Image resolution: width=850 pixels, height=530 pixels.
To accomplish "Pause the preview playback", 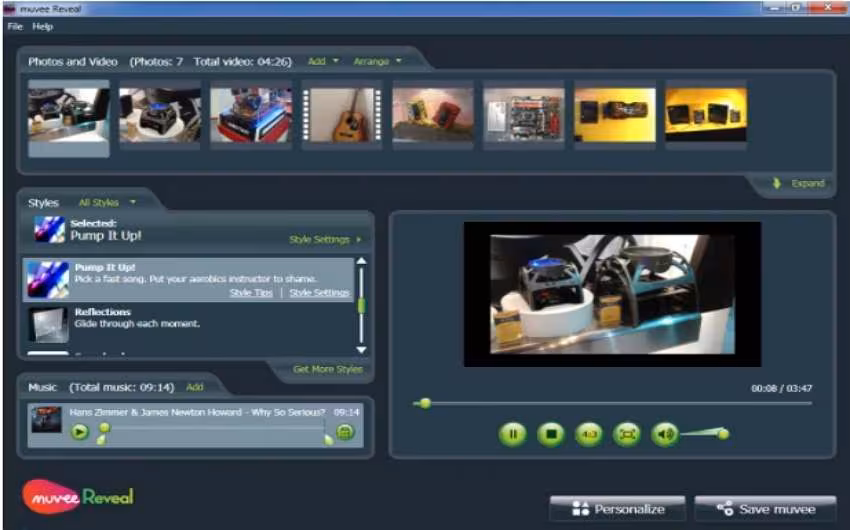I will [512, 434].
